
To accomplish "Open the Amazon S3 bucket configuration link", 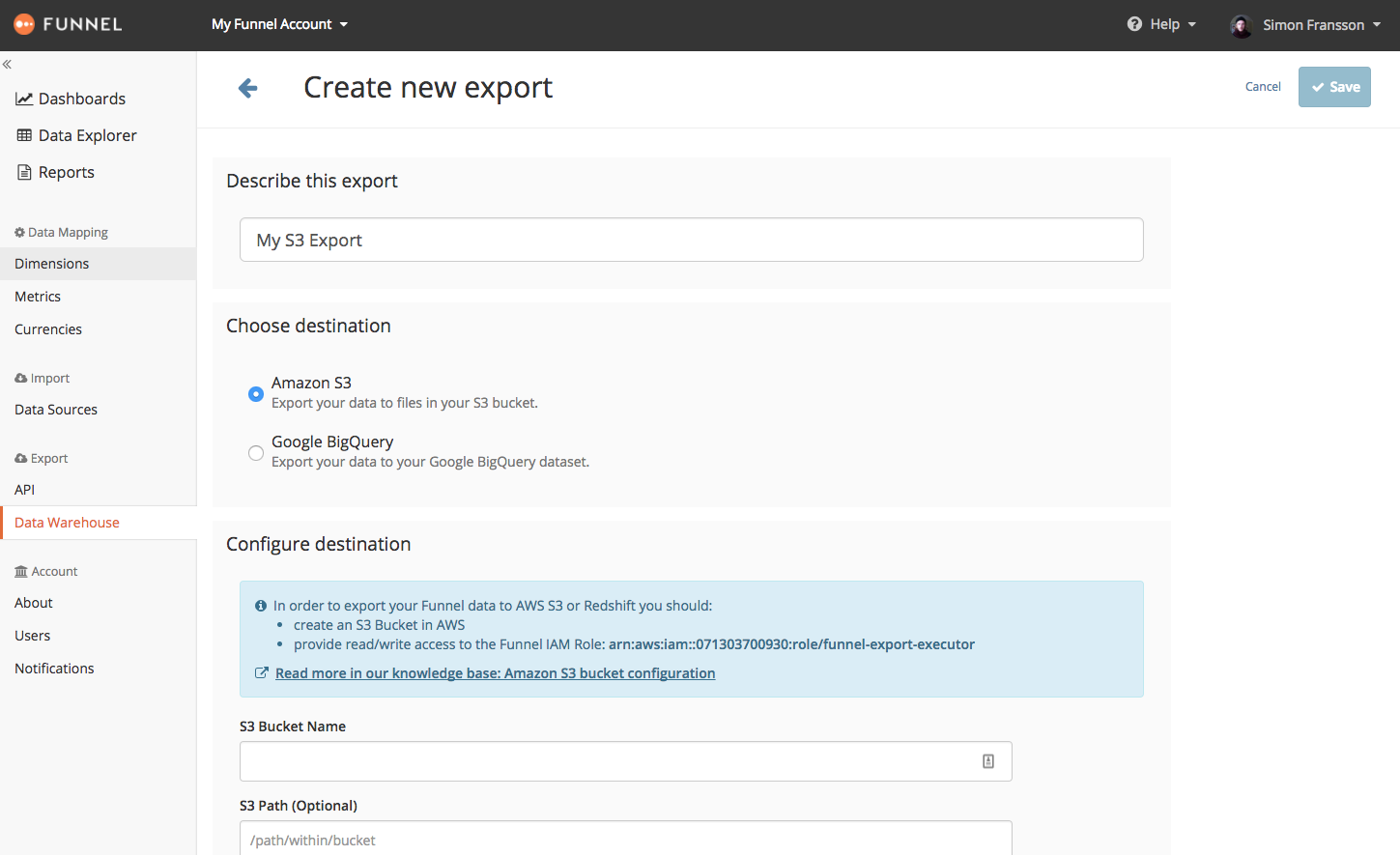I will 495,673.
